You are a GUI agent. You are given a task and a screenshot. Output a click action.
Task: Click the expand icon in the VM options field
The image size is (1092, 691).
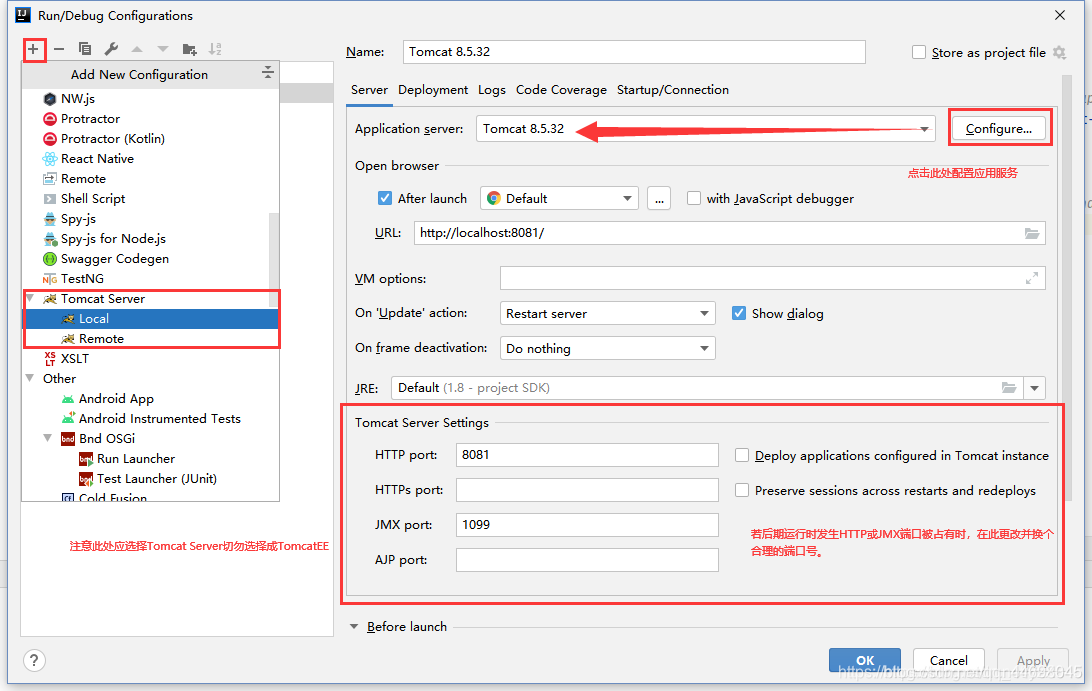[x=1032, y=279]
